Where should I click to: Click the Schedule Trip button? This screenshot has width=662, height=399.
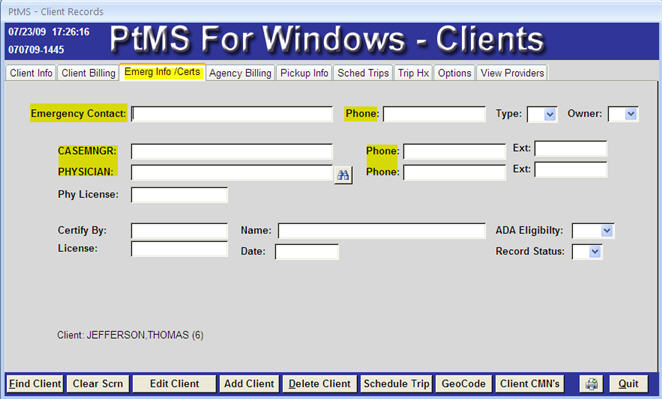(x=396, y=383)
